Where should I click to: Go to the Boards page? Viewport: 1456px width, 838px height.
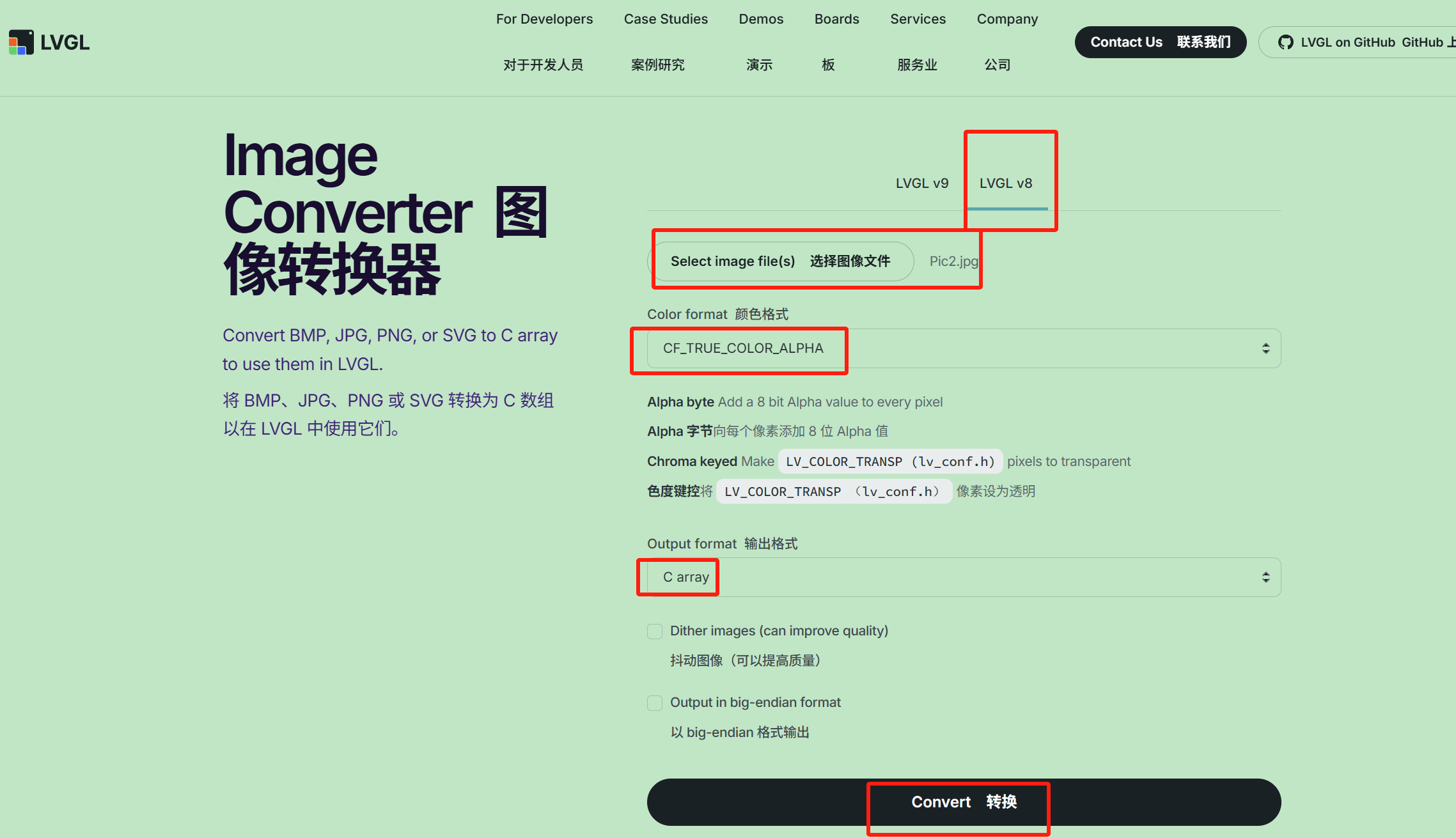pos(836,19)
